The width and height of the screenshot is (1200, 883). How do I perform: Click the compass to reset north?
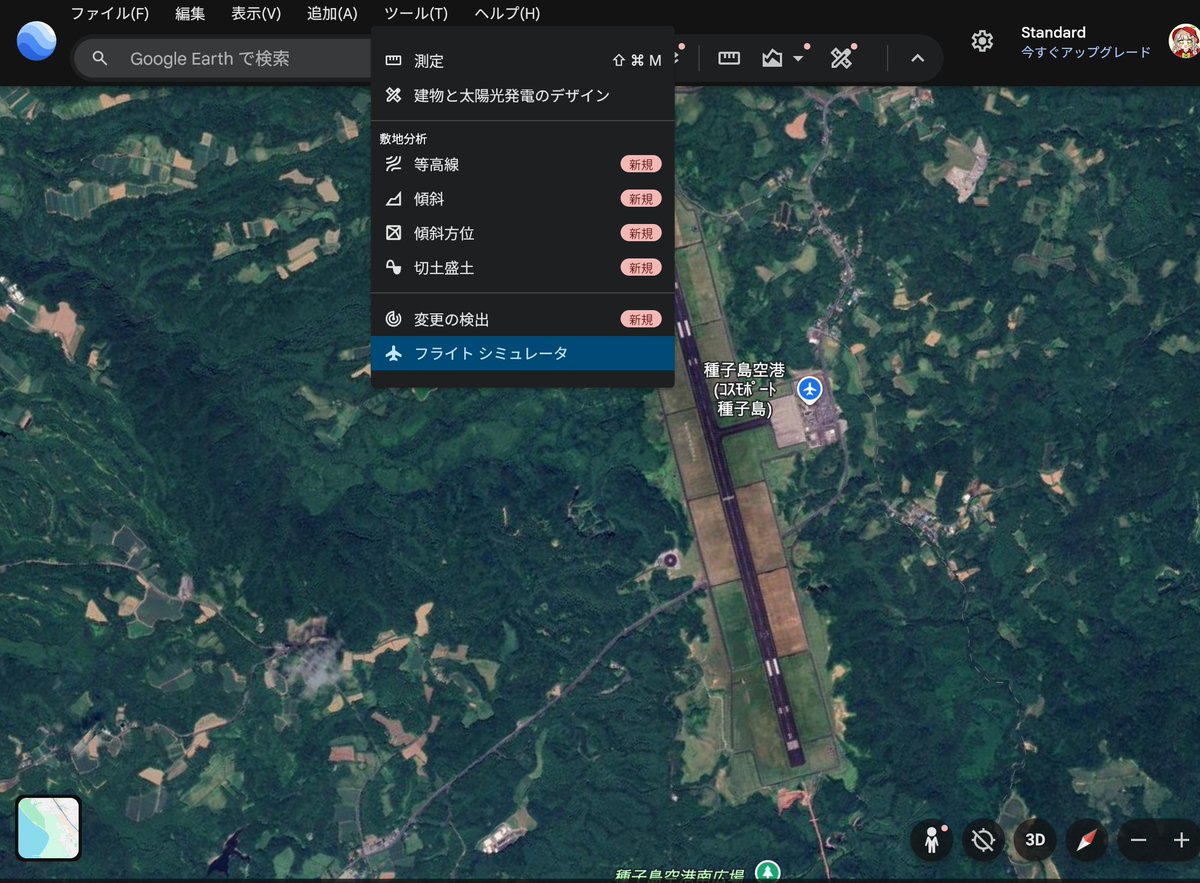click(x=1086, y=840)
